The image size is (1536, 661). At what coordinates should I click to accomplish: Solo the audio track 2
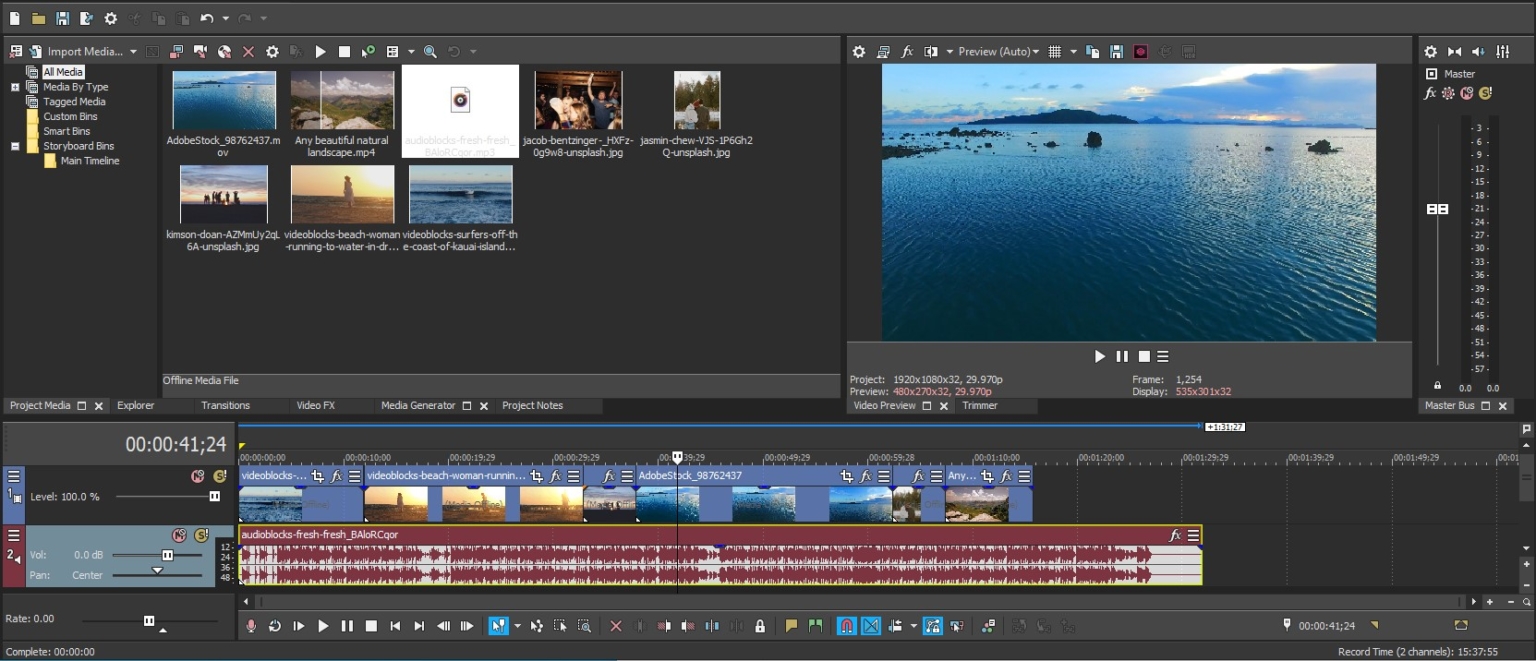pyautogui.click(x=201, y=535)
